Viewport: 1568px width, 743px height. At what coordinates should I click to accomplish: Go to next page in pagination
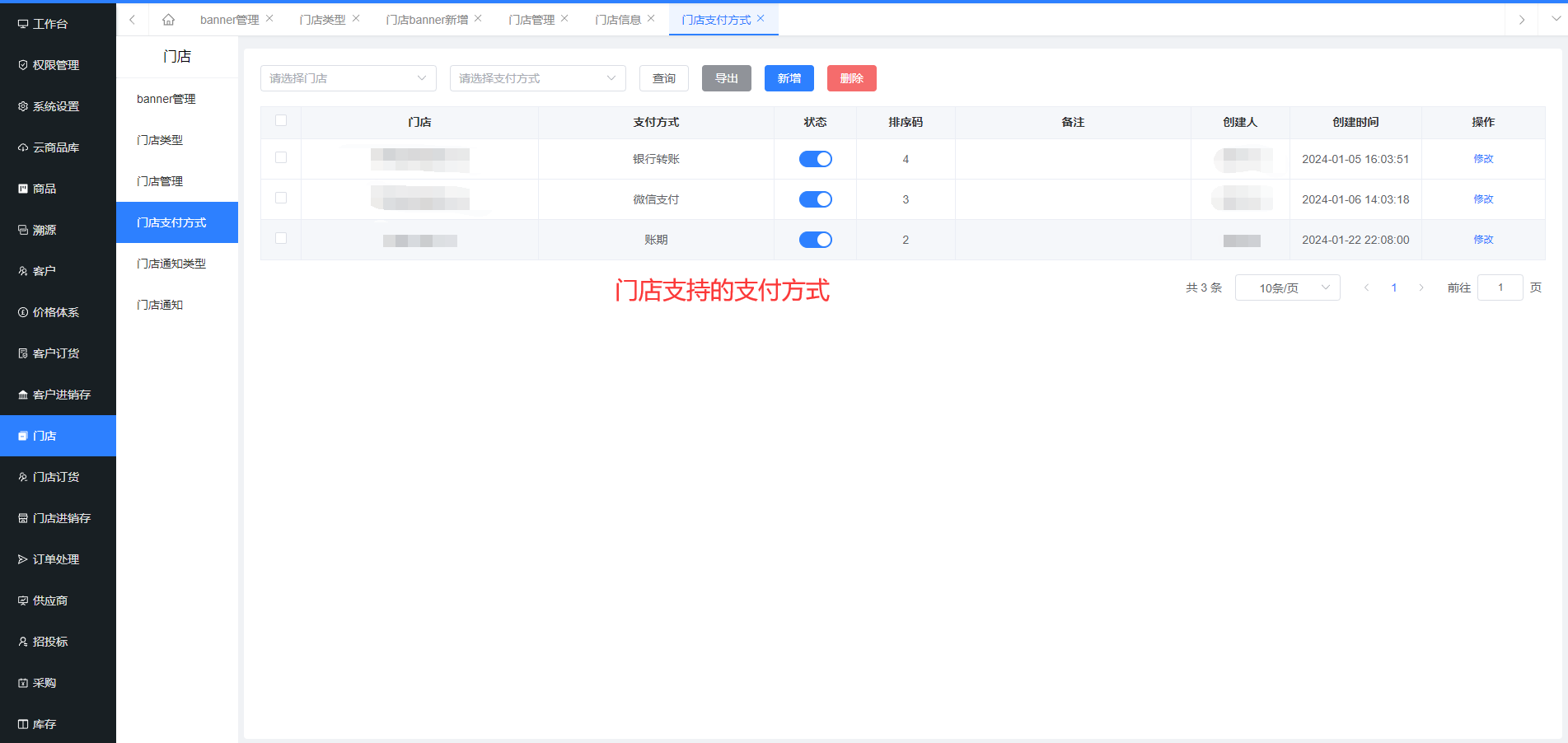point(1421,287)
